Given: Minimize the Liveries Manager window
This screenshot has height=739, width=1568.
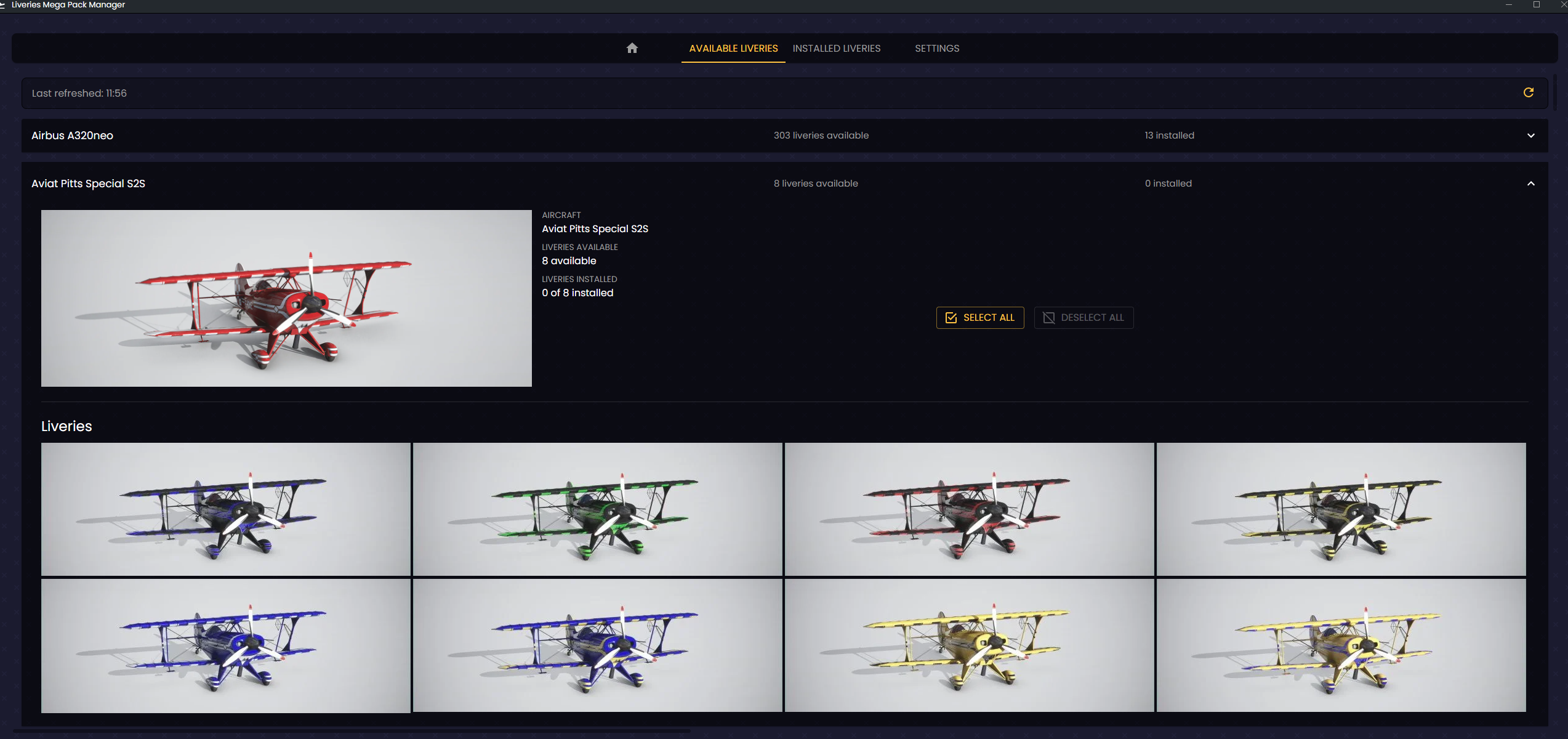Looking at the screenshot, I should click(1508, 5).
